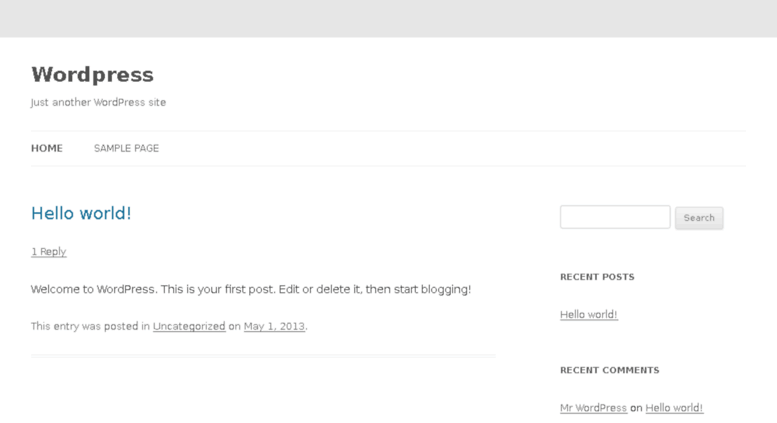Viewport: 777px width, 423px height.
Task: Focus the sidebar search text field
Action: pos(615,217)
